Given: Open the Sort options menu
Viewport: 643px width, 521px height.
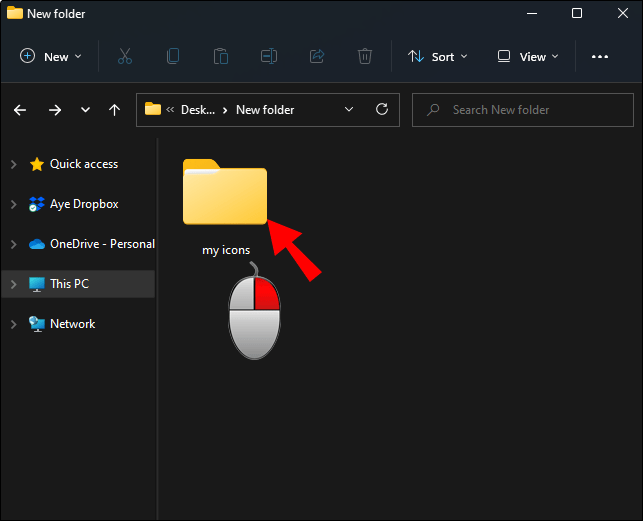Looking at the screenshot, I should (x=438, y=57).
